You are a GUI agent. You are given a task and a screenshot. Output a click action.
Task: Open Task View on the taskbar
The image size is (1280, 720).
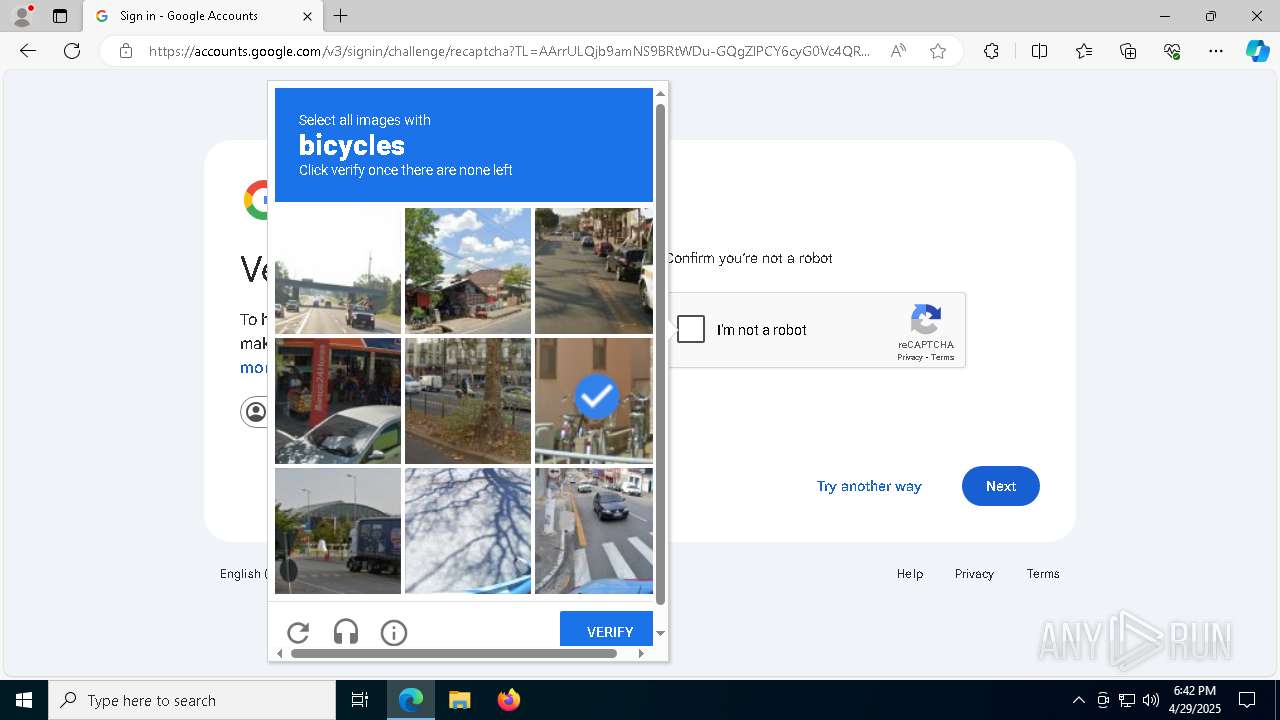360,700
